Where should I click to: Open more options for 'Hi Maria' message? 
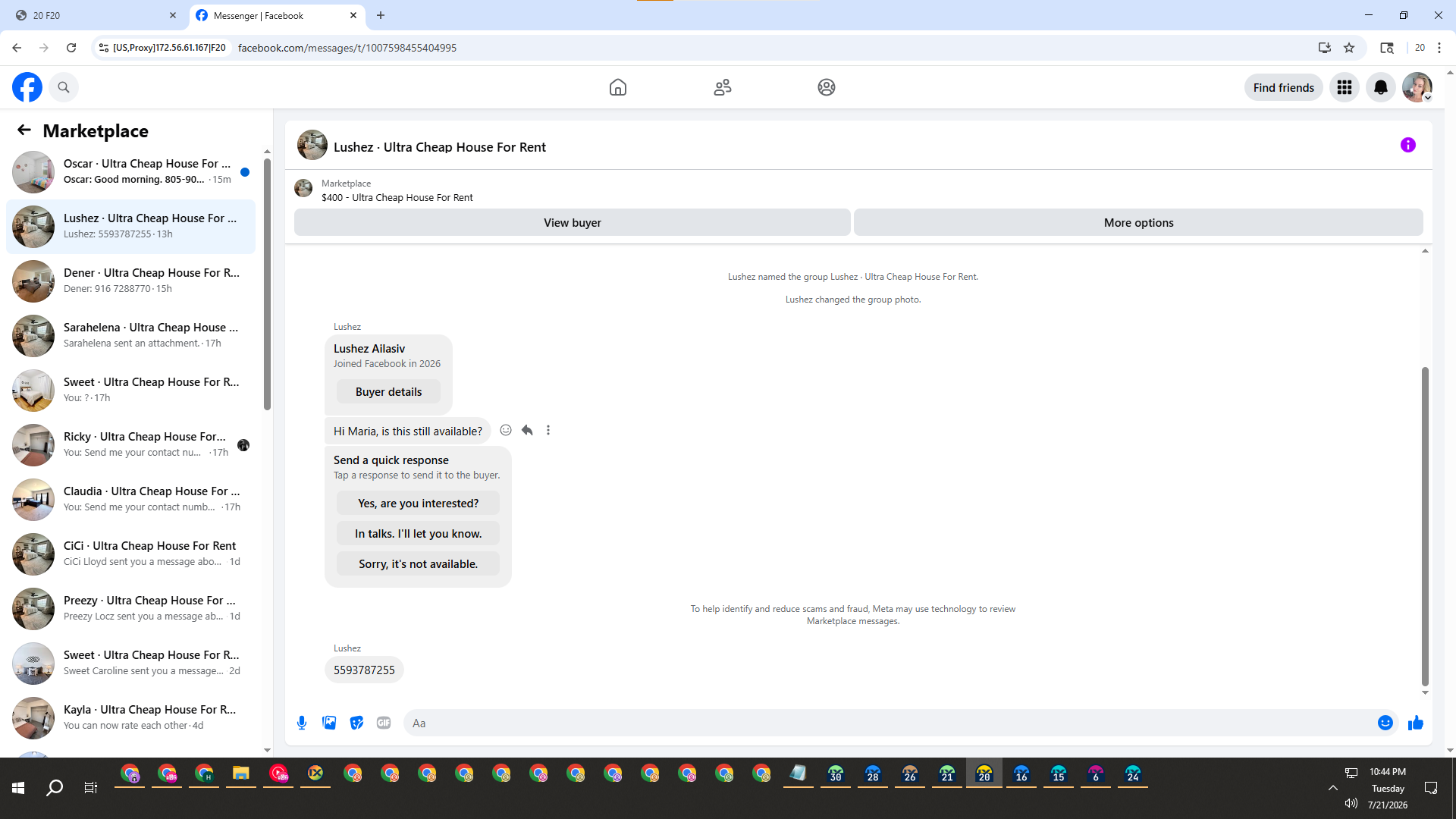tap(548, 430)
